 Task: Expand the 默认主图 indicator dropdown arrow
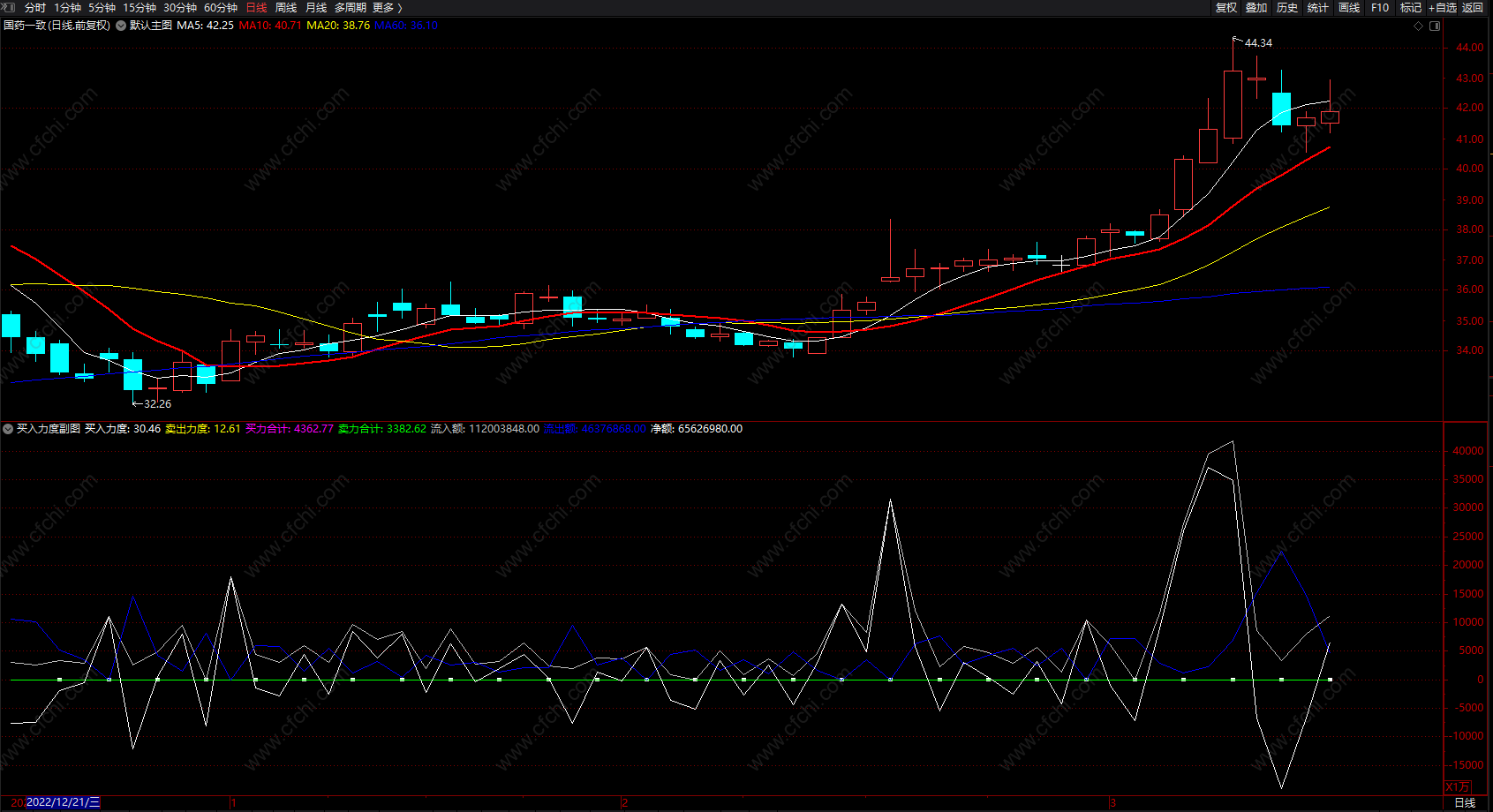pos(121,26)
